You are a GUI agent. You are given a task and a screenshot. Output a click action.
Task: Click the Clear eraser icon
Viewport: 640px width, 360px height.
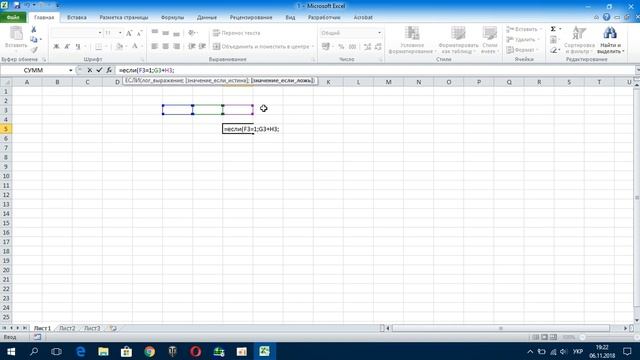553,50
